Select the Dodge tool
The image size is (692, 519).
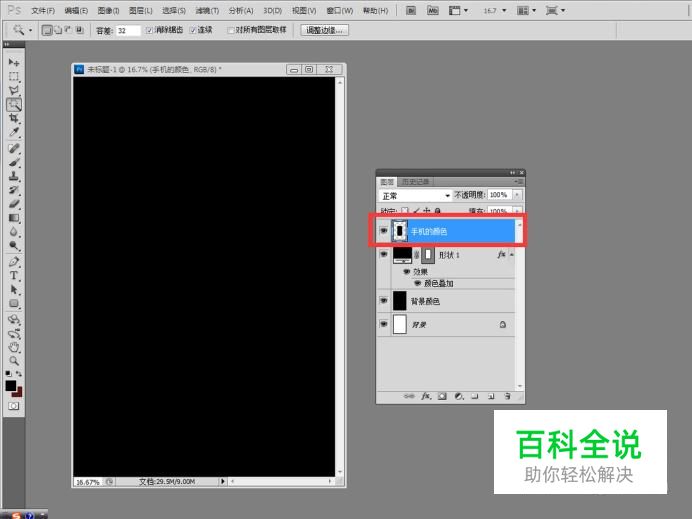(14, 245)
